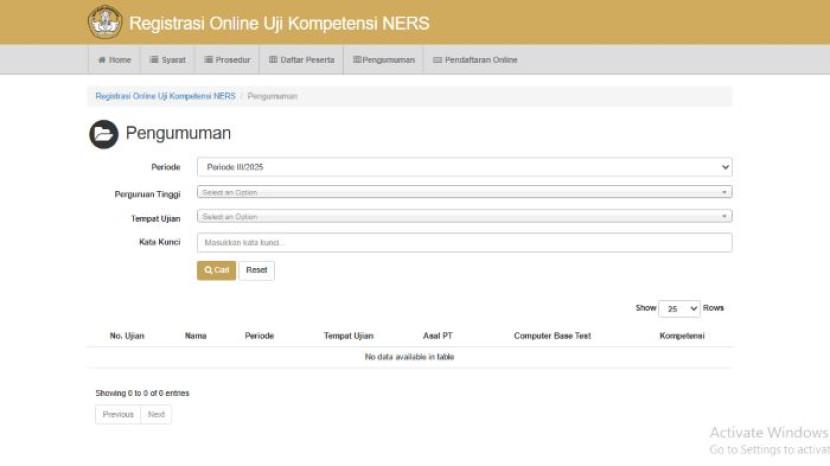Click the Reset button

[x=257, y=270]
